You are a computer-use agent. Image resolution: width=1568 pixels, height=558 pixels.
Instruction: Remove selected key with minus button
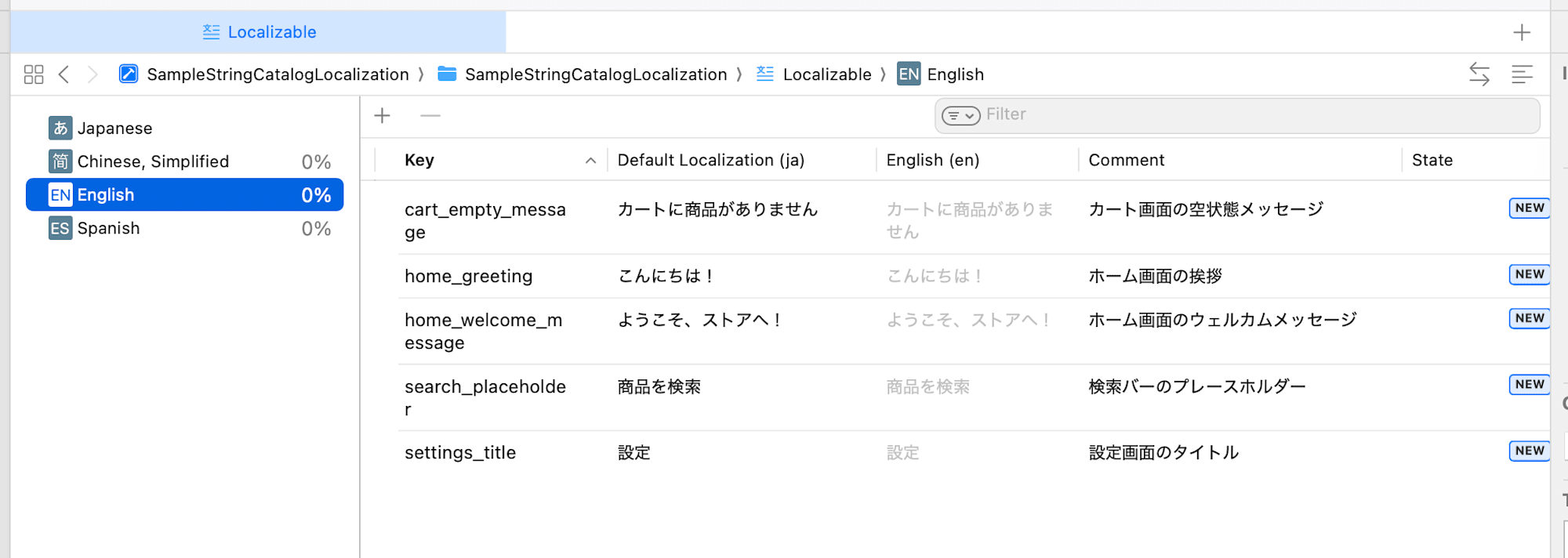(x=430, y=116)
